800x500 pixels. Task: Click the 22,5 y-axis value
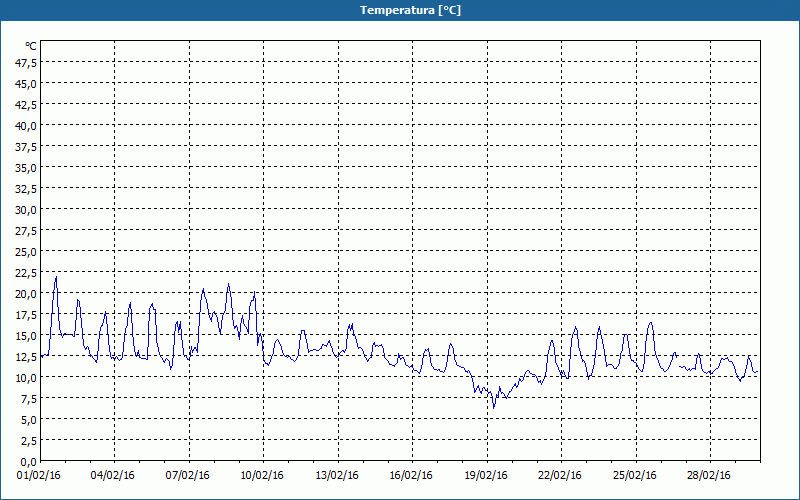26,272
